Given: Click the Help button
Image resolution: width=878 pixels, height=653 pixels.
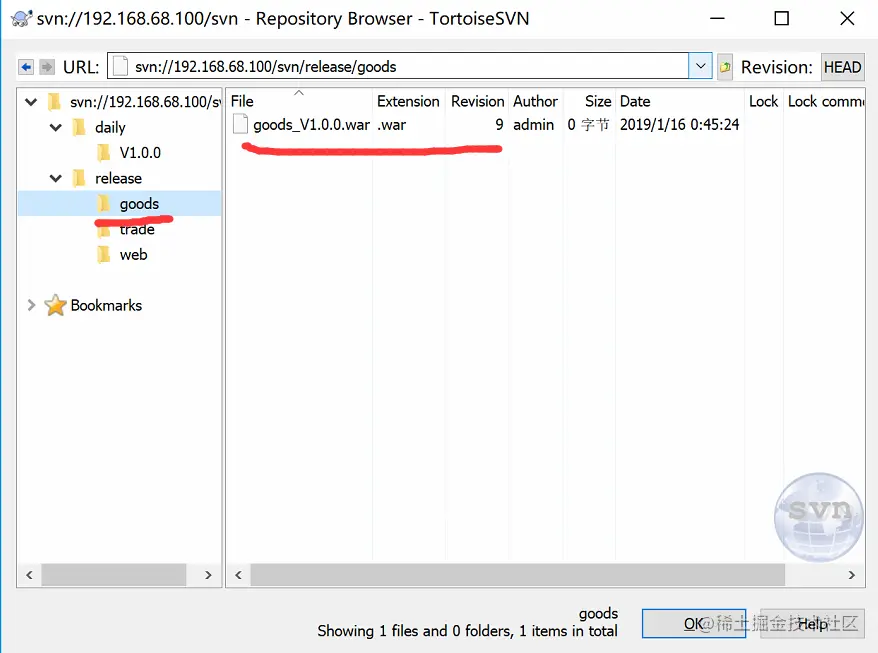Looking at the screenshot, I should click(x=812, y=623).
